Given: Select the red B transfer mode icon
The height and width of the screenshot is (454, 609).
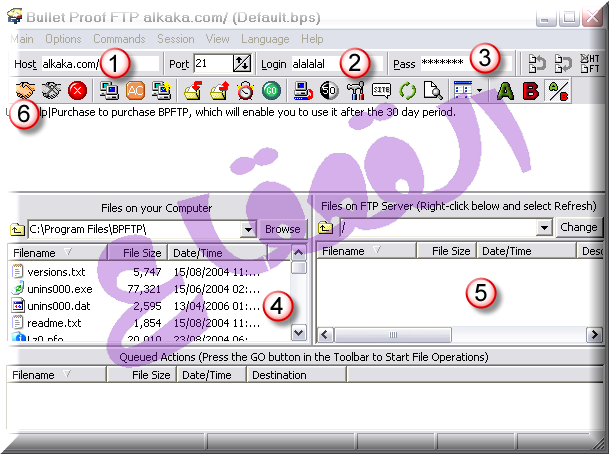Looking at the screenshot, I should pyautogui.click(x=531, y=91).
